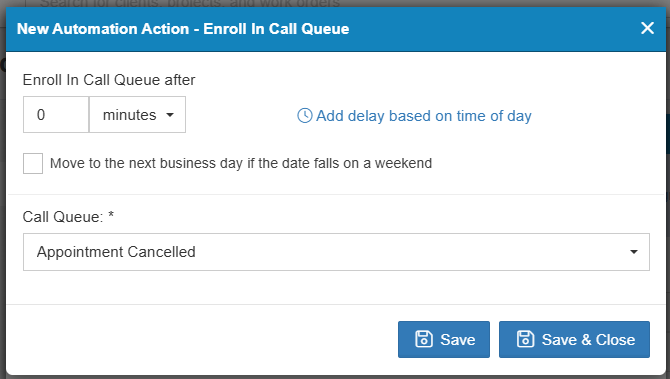Click the search bar behind the dialog
The height and width of the screenshot is (379, 670).
(190, 3)
